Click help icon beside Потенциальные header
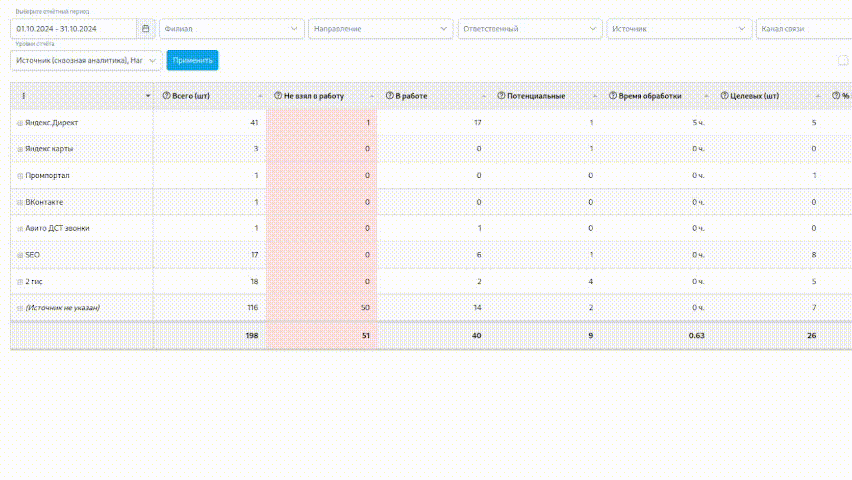The width and height of the screenshot is (852, 480). [501, 96]
